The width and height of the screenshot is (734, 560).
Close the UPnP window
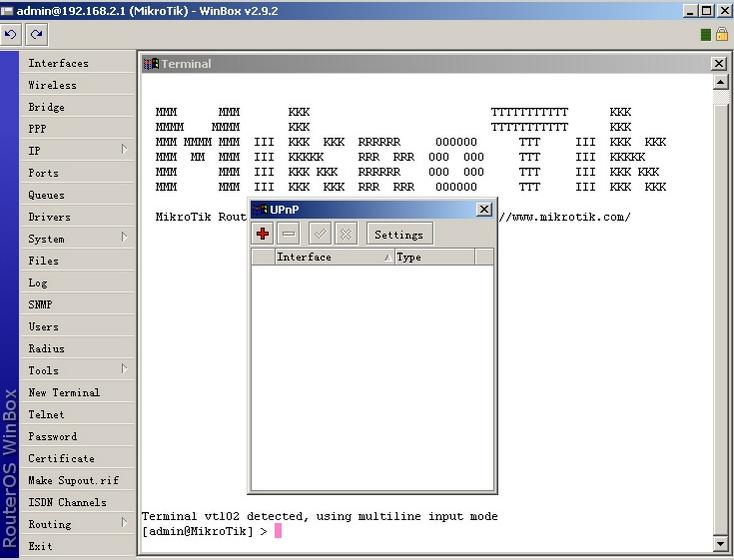point(484,210)
